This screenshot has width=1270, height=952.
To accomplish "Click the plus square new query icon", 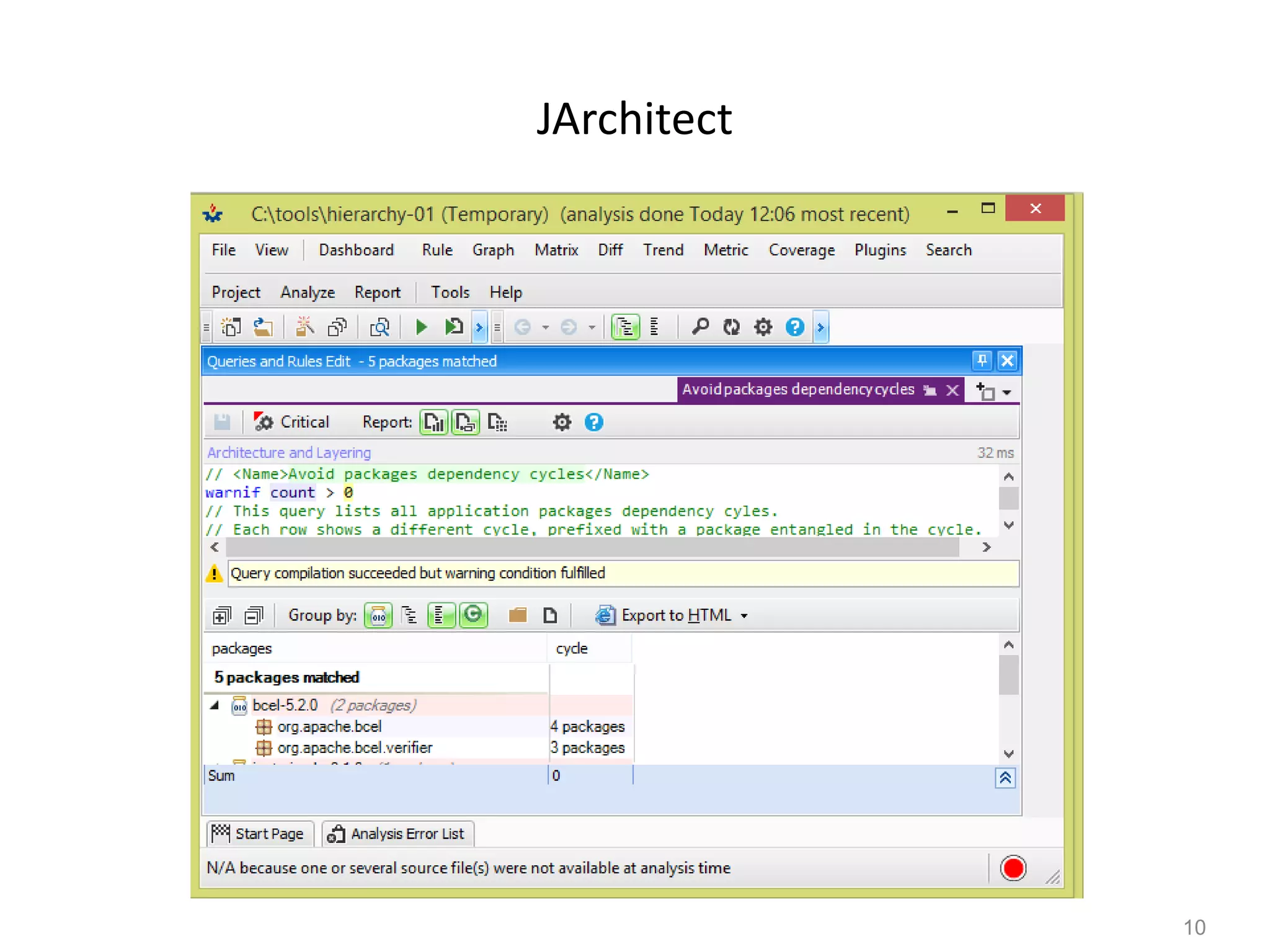I will tap(985, 391).
